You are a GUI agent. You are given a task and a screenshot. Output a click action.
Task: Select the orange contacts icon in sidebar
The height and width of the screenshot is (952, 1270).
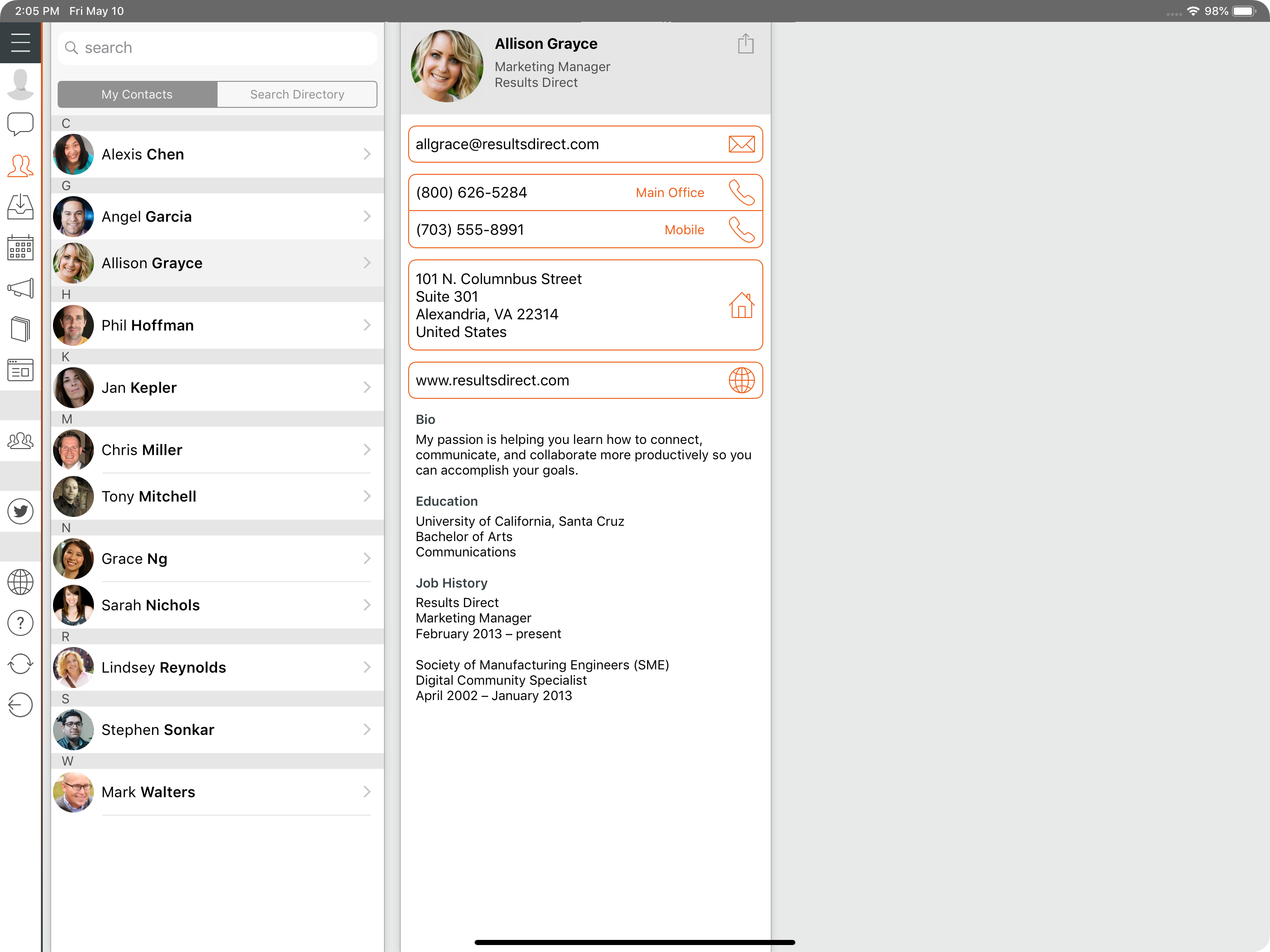pos(20,166)
